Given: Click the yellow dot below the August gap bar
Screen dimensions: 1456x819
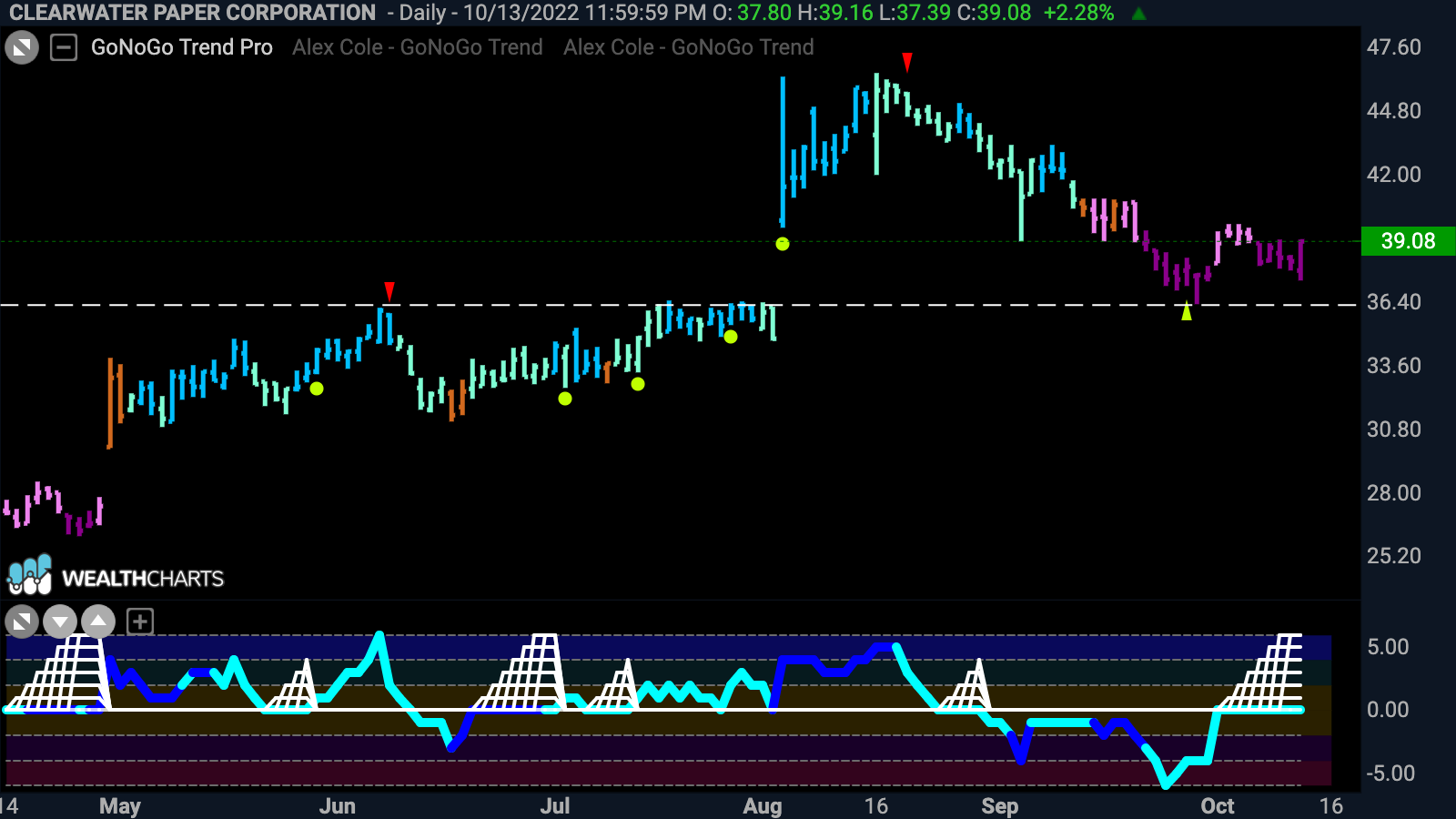Looking at the screenshot, I should coord(783,244).
